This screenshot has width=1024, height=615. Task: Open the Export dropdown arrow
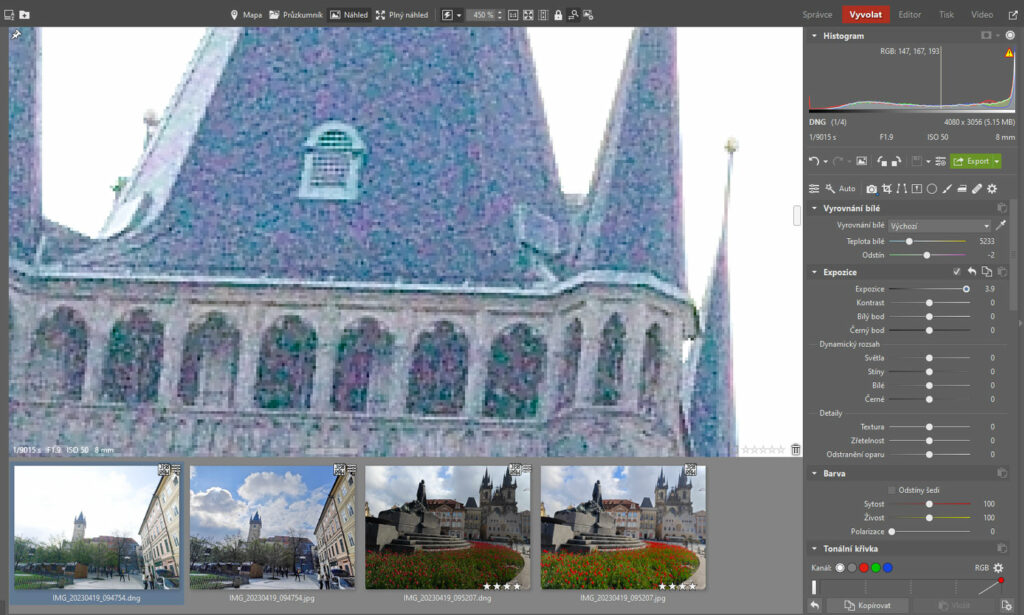click(x=997, y=161)
